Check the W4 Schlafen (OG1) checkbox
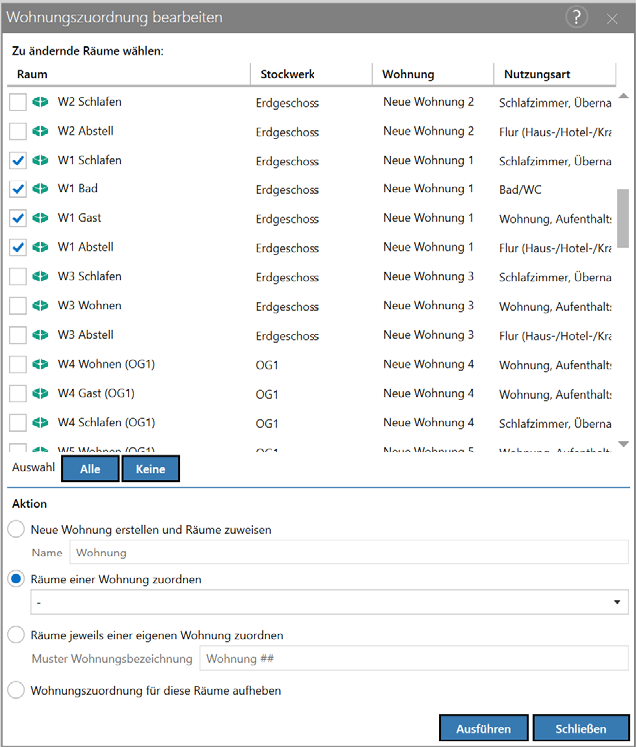636x747 pixels. tap(18, 423)
